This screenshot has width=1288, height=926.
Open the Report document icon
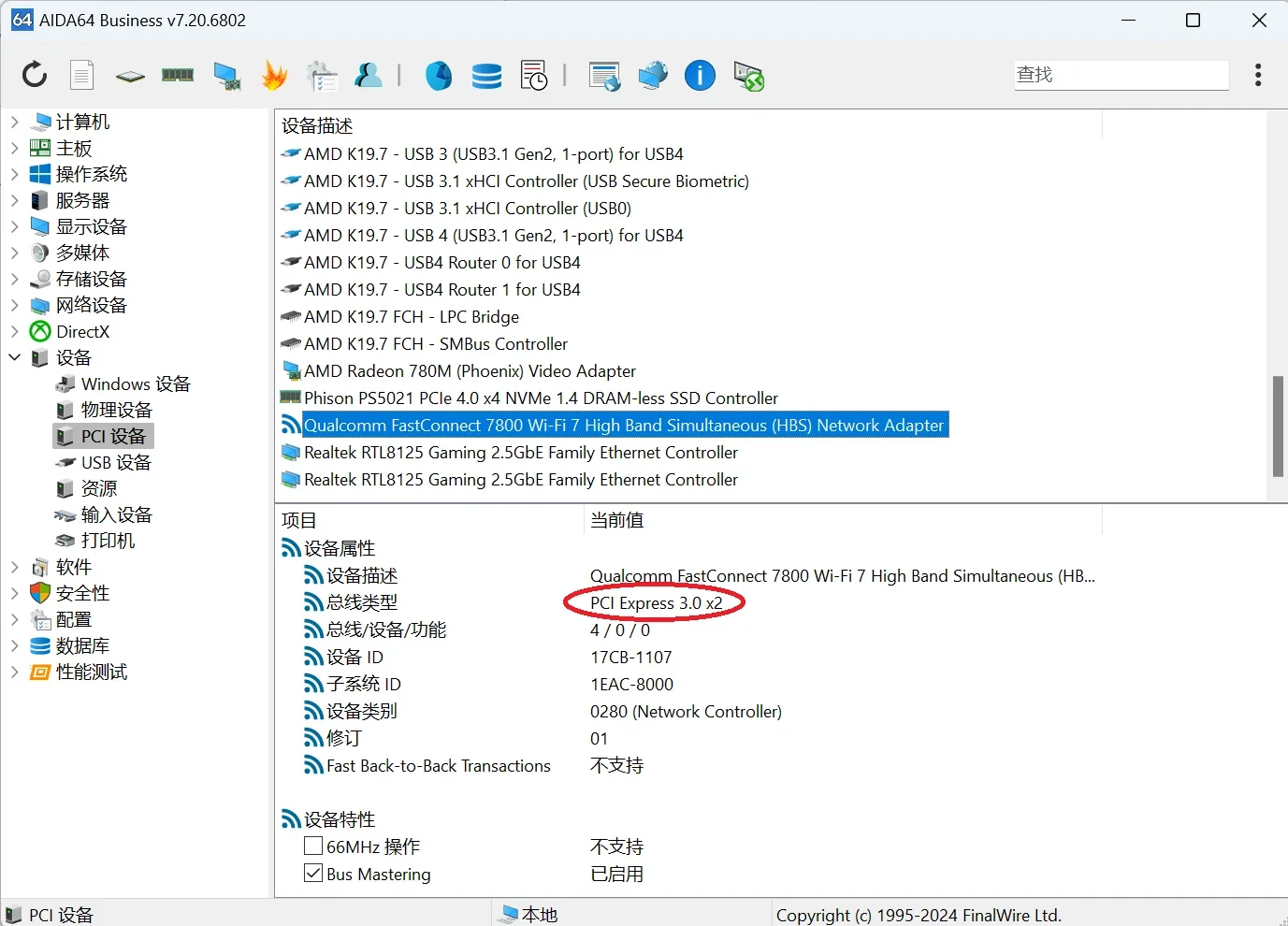82,75
